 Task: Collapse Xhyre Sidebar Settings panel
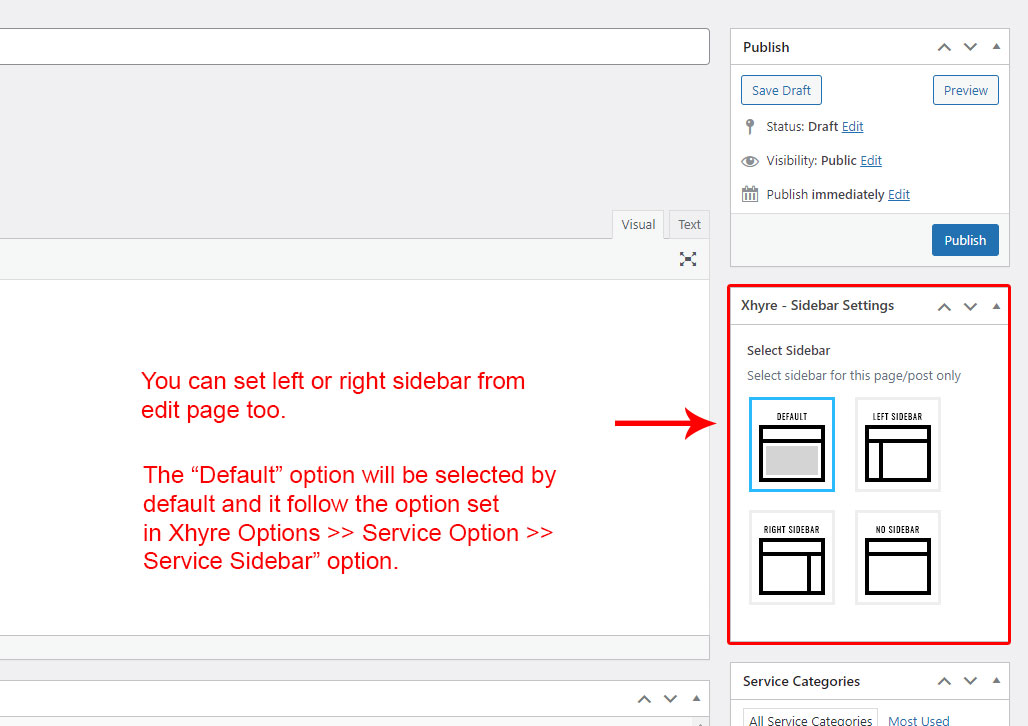(996, 306)
